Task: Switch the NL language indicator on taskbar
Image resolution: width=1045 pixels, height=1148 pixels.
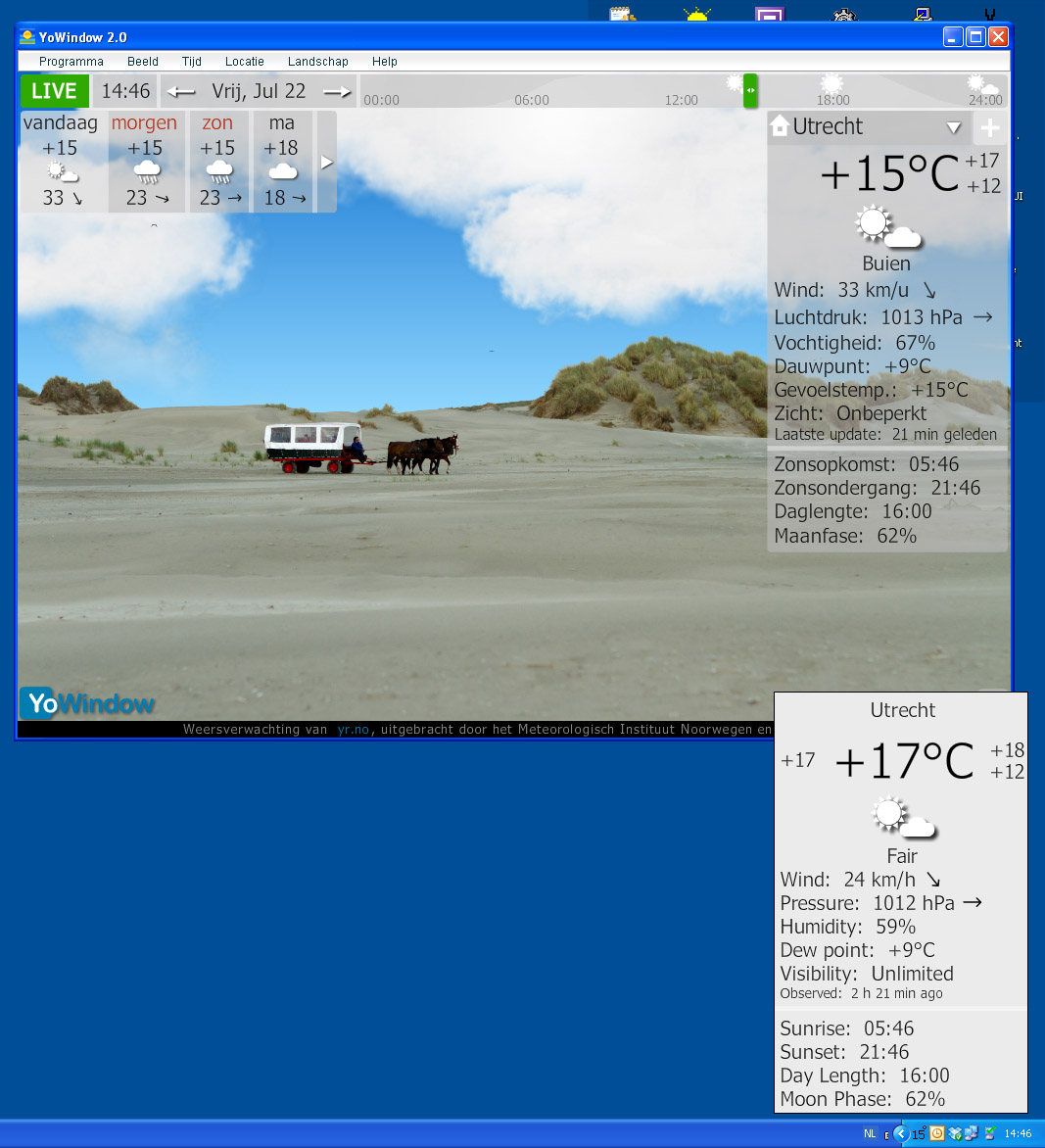Action: coord(870,1133)
